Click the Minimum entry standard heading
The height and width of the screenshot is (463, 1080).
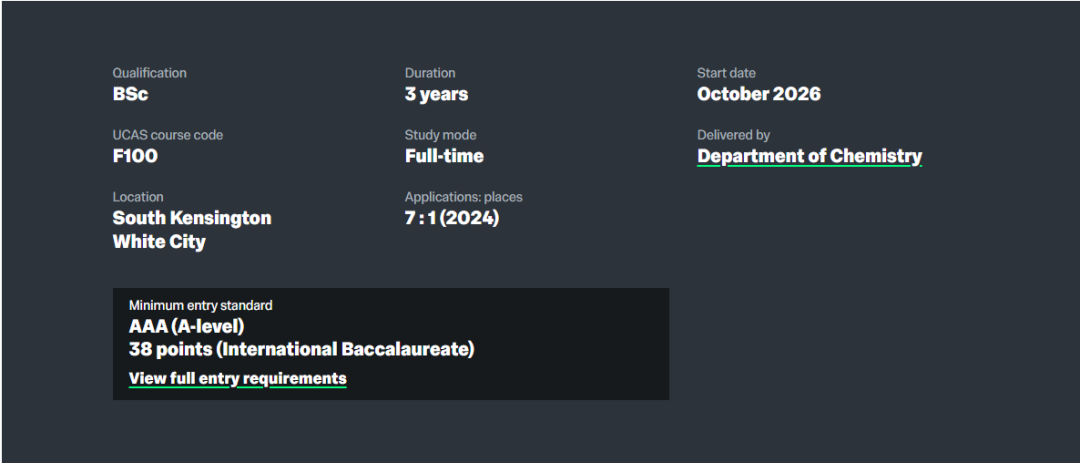point(200,305)
